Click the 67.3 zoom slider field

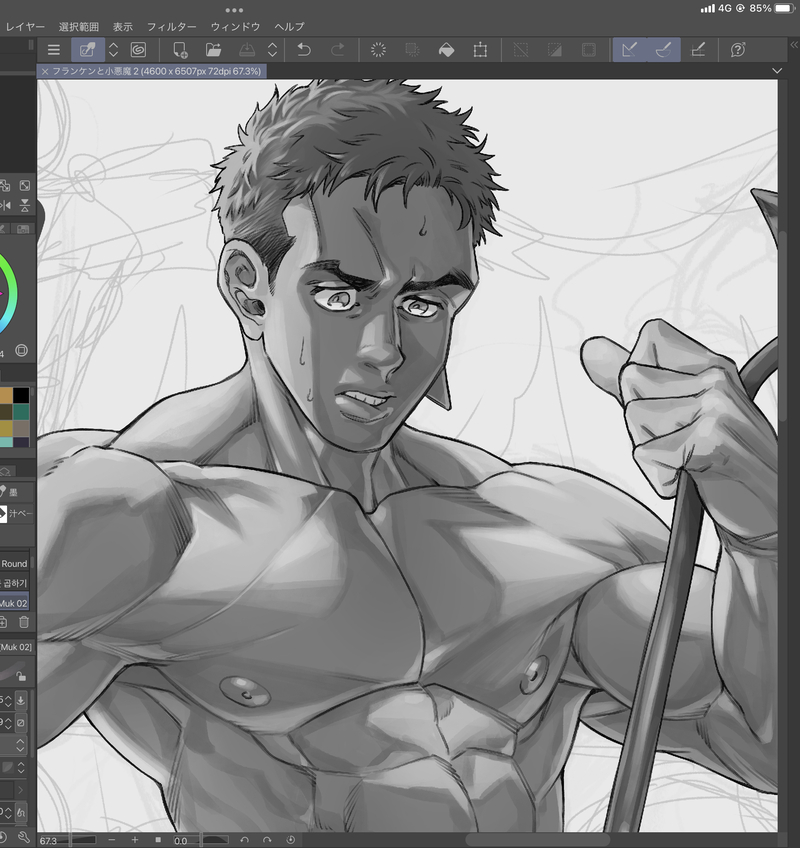67,840
